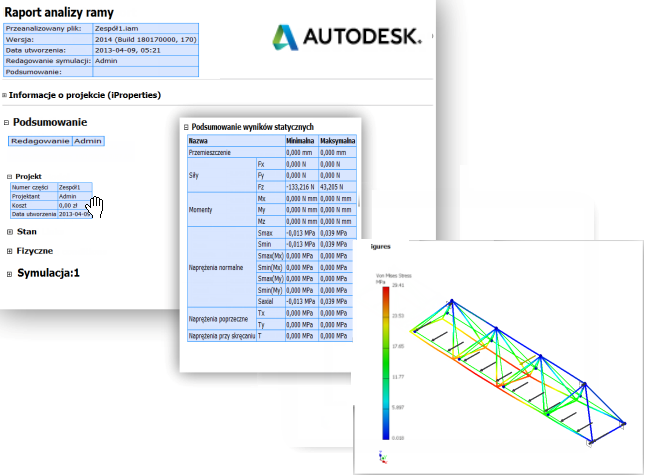Click 'Redagowanie symulacji:' label cell
Viewport: 646px width, 476px height.
point(48,61)
